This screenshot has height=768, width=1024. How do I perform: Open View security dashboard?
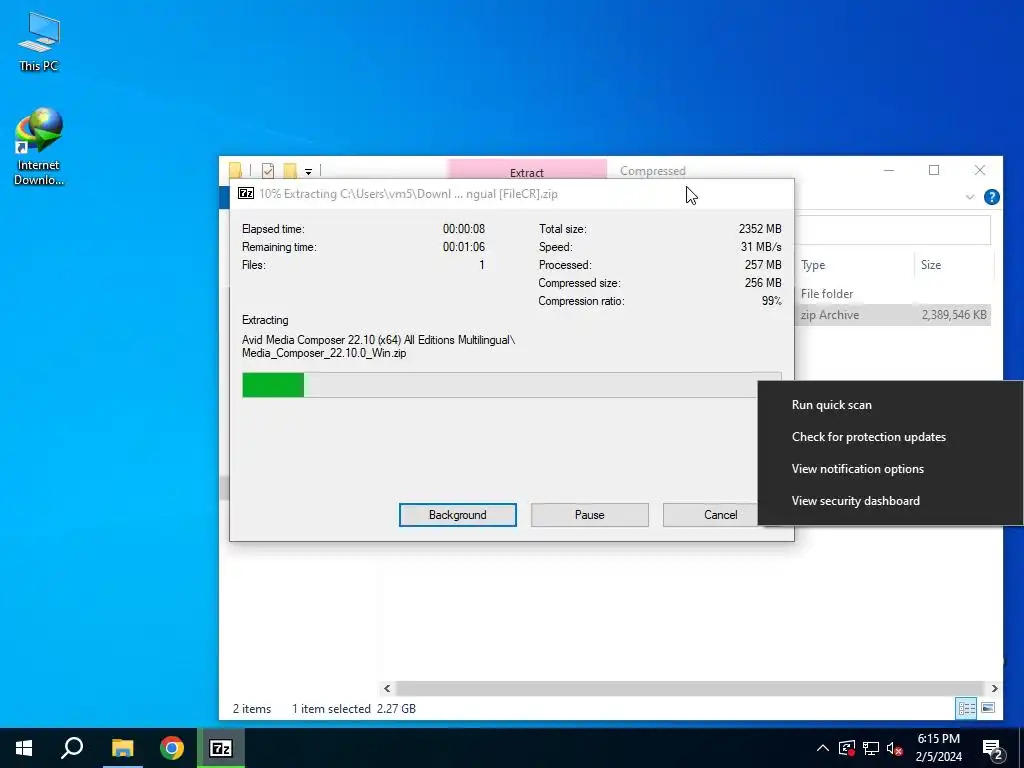[856, 501]
